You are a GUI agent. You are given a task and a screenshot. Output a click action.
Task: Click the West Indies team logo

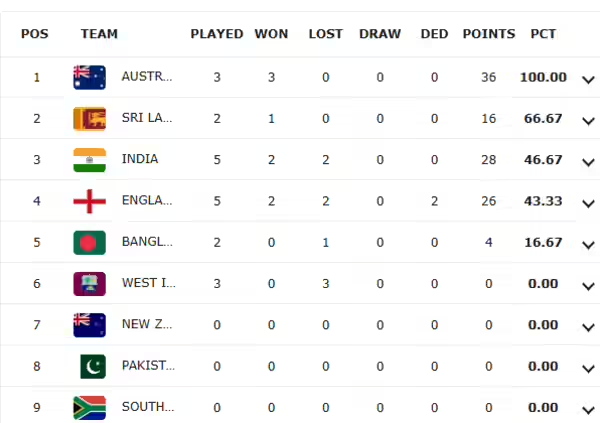pos(90,284)
